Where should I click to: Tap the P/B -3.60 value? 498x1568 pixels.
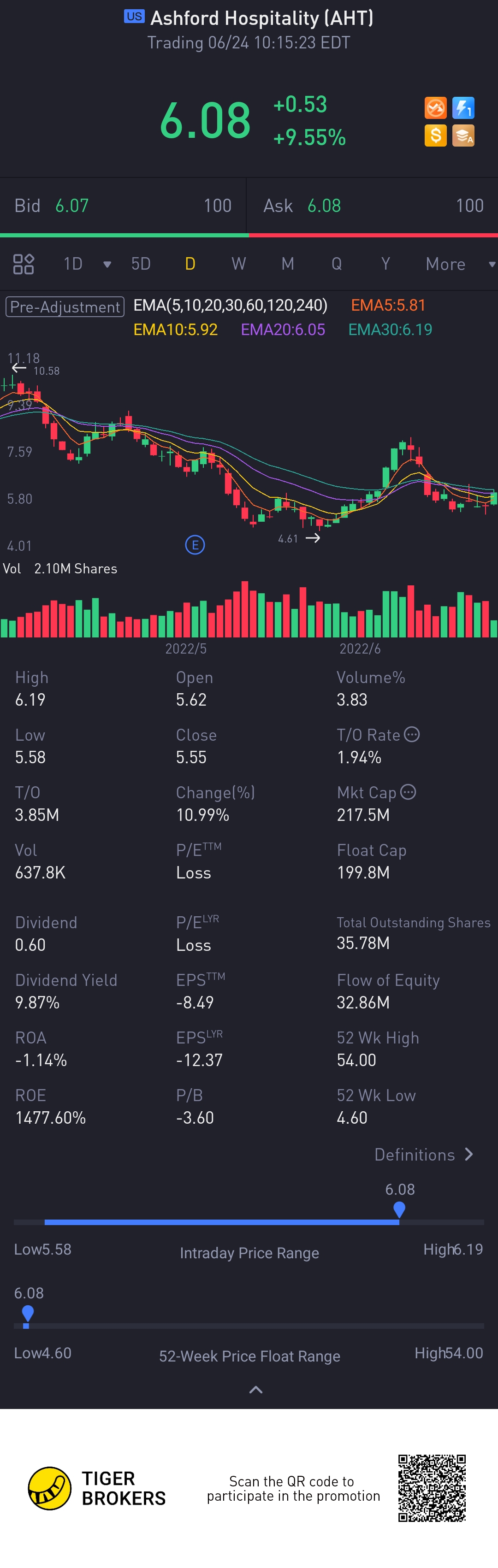coord(195,1118)
